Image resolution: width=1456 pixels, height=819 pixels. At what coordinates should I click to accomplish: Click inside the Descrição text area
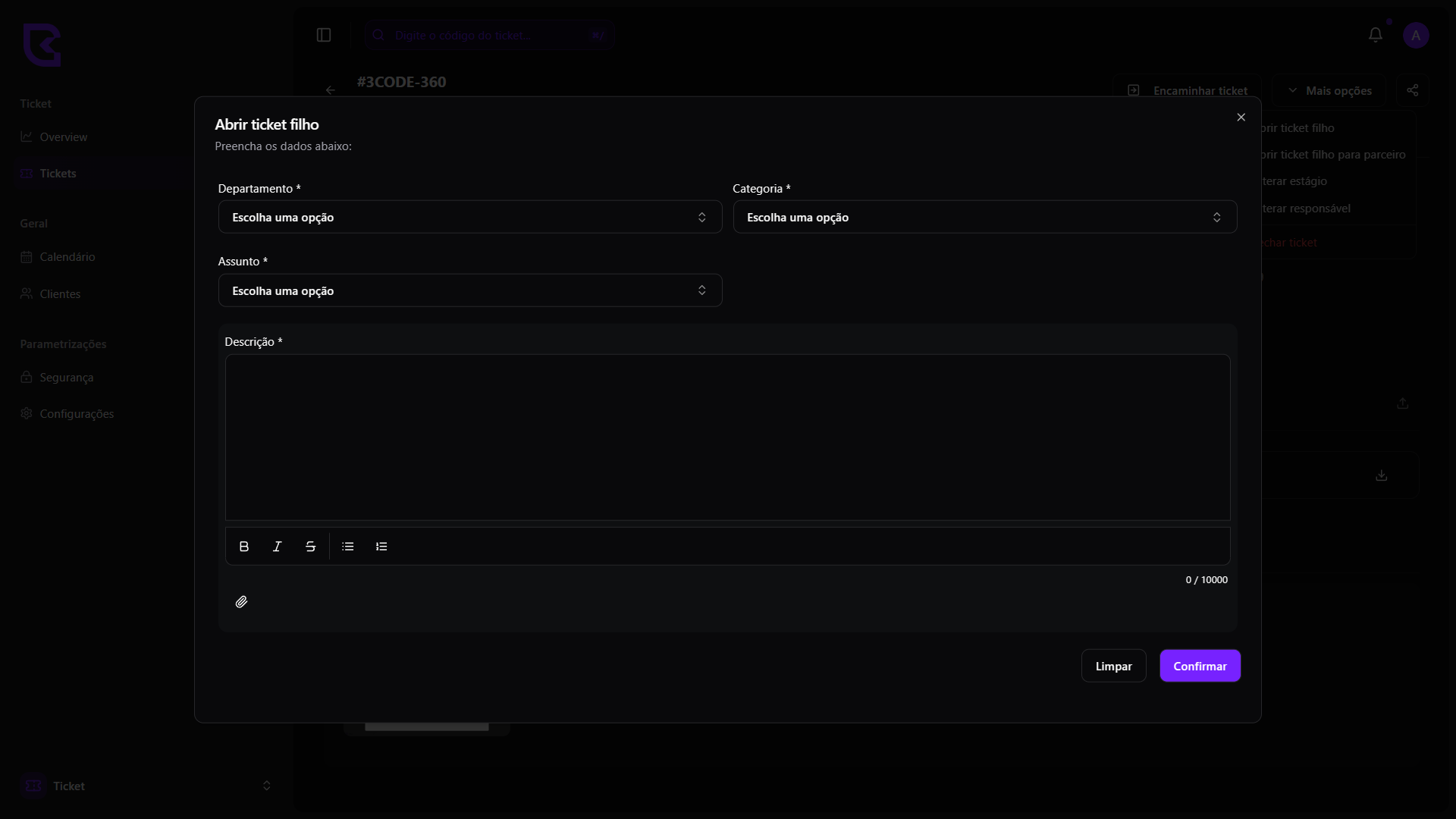pyautogui.click(x=727, y=438)
